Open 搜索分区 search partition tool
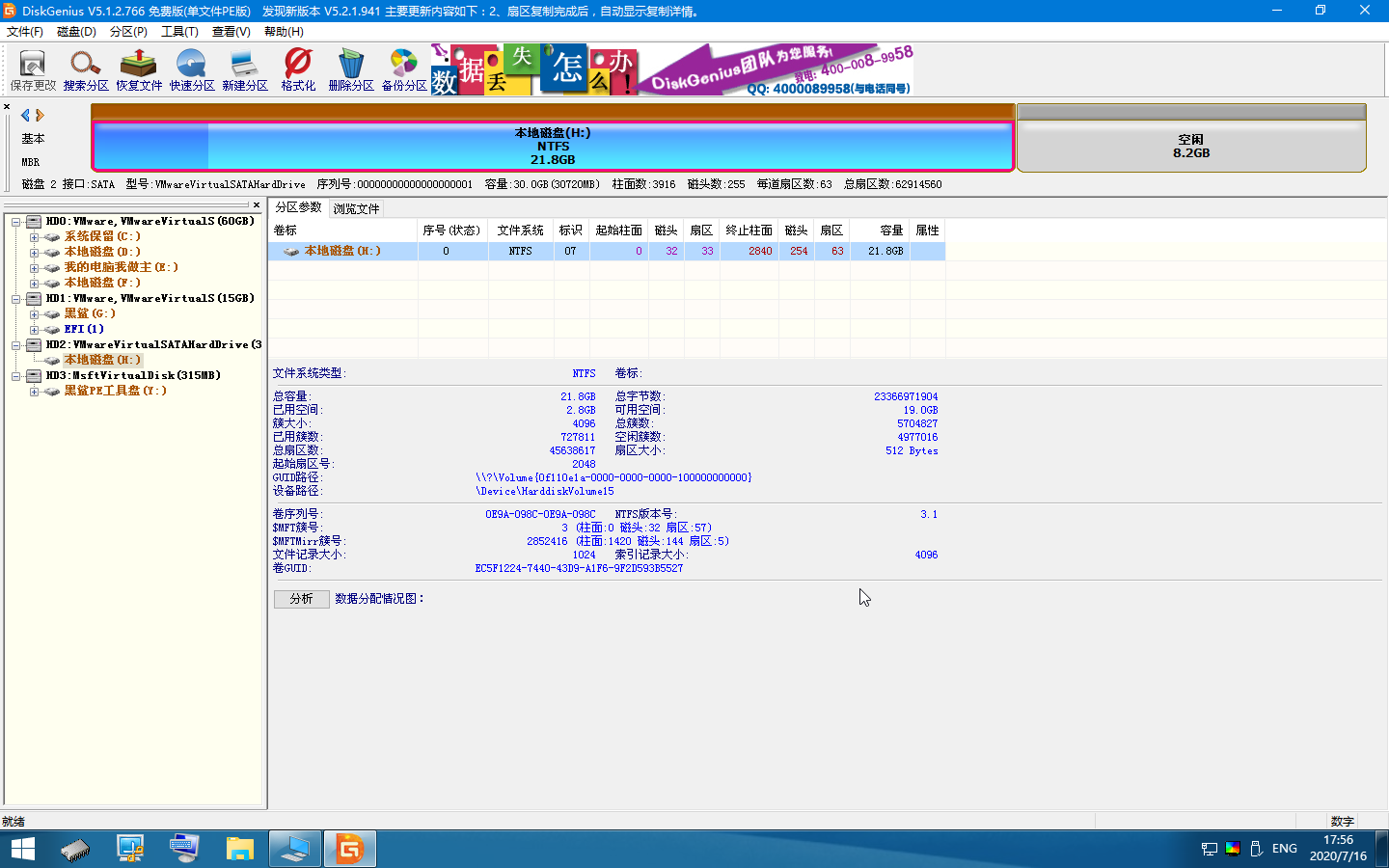1389x868 pixels. tap(86, 70)
